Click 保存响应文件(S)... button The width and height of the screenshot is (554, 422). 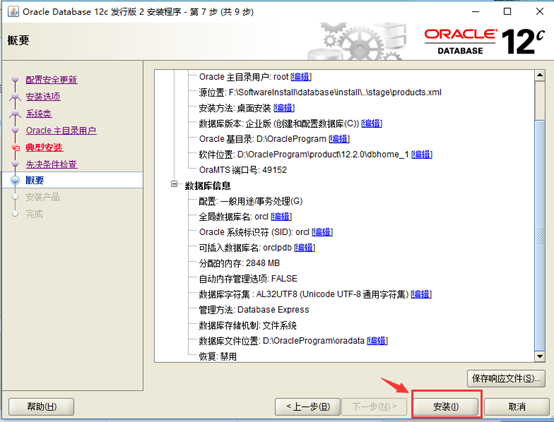[x=506, y=379]
